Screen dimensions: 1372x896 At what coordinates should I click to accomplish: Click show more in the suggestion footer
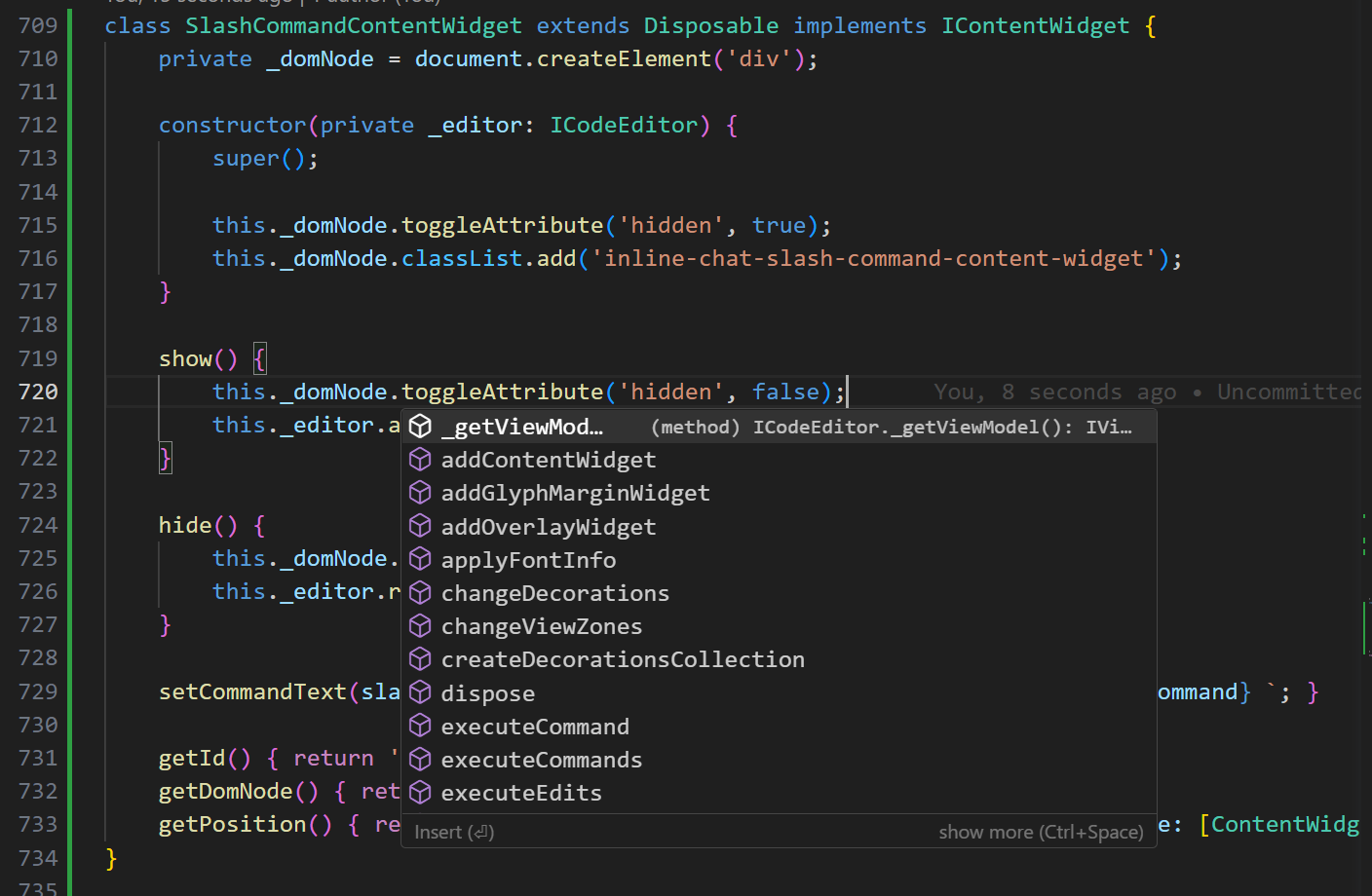coord(1041,832)
